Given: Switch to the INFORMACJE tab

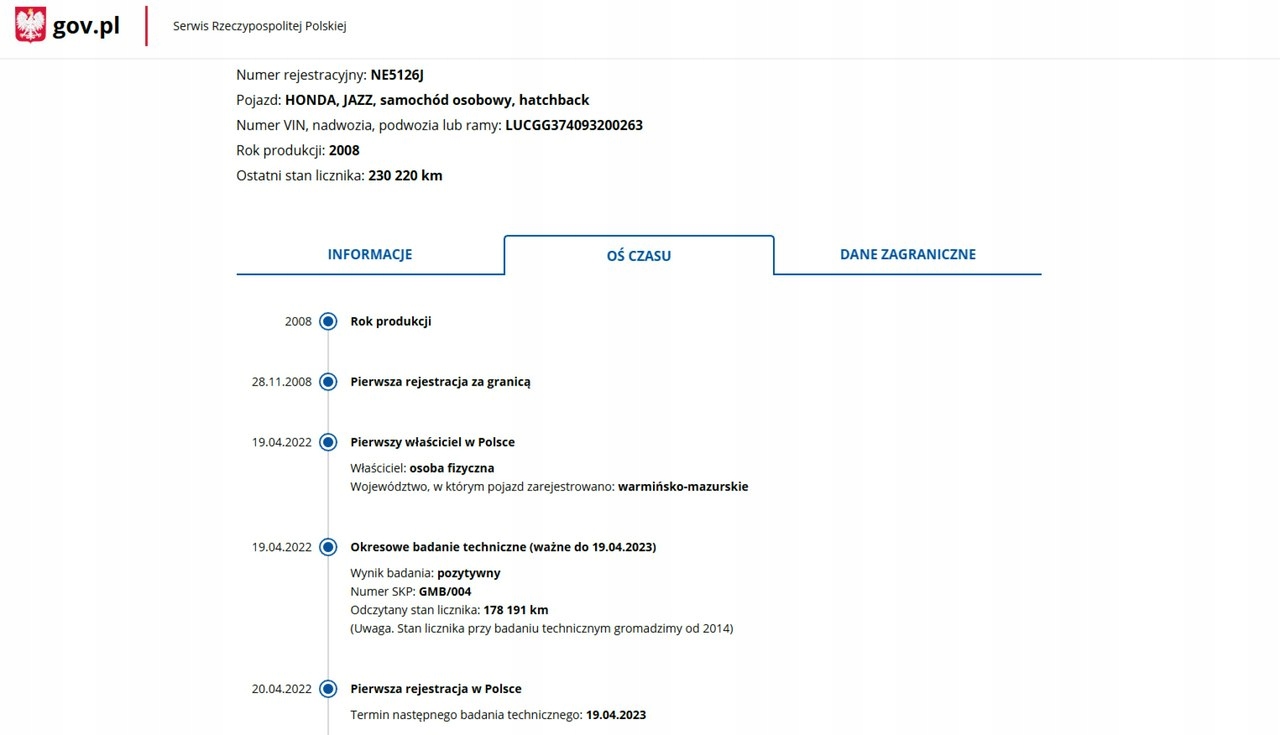Looking at the screenshot, I should [x=370, y=254].
